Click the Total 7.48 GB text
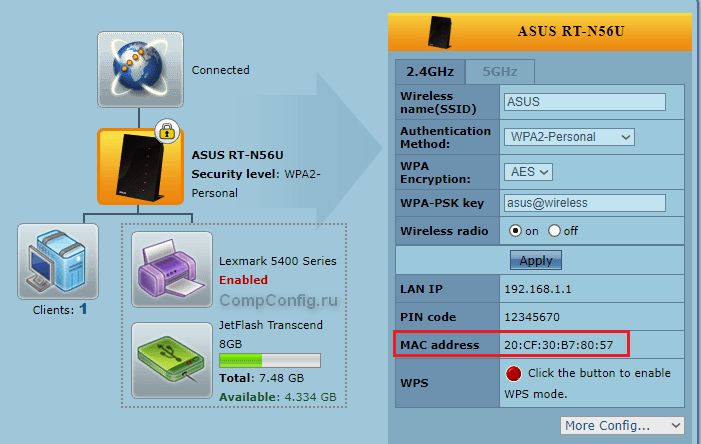701x444 pixels. (262, 378)
